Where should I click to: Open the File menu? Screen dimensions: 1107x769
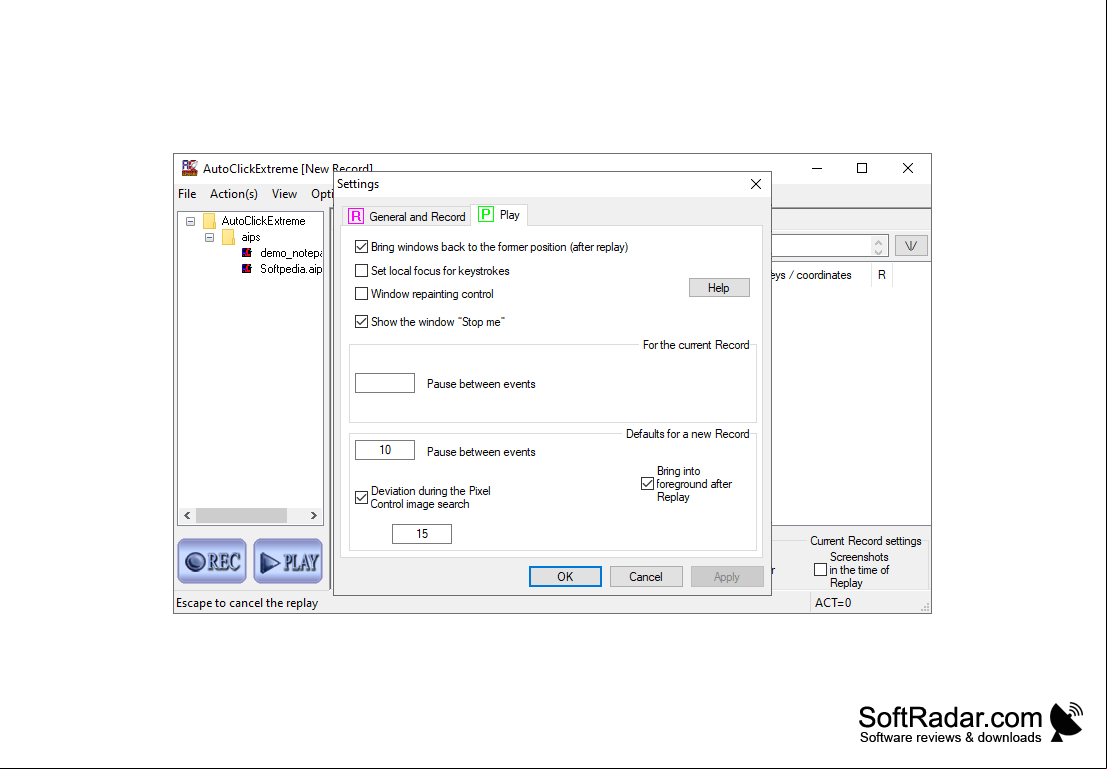(187, 194)
